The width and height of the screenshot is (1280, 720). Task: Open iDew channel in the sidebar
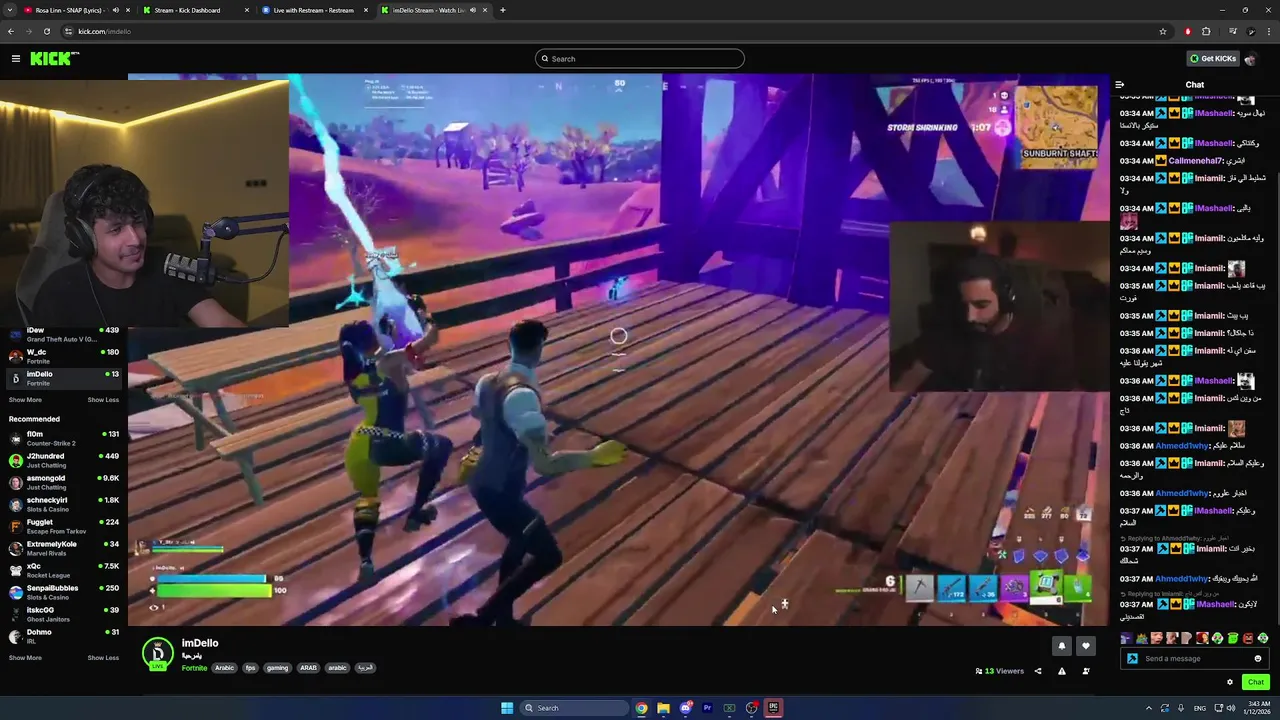coord(64,334)
